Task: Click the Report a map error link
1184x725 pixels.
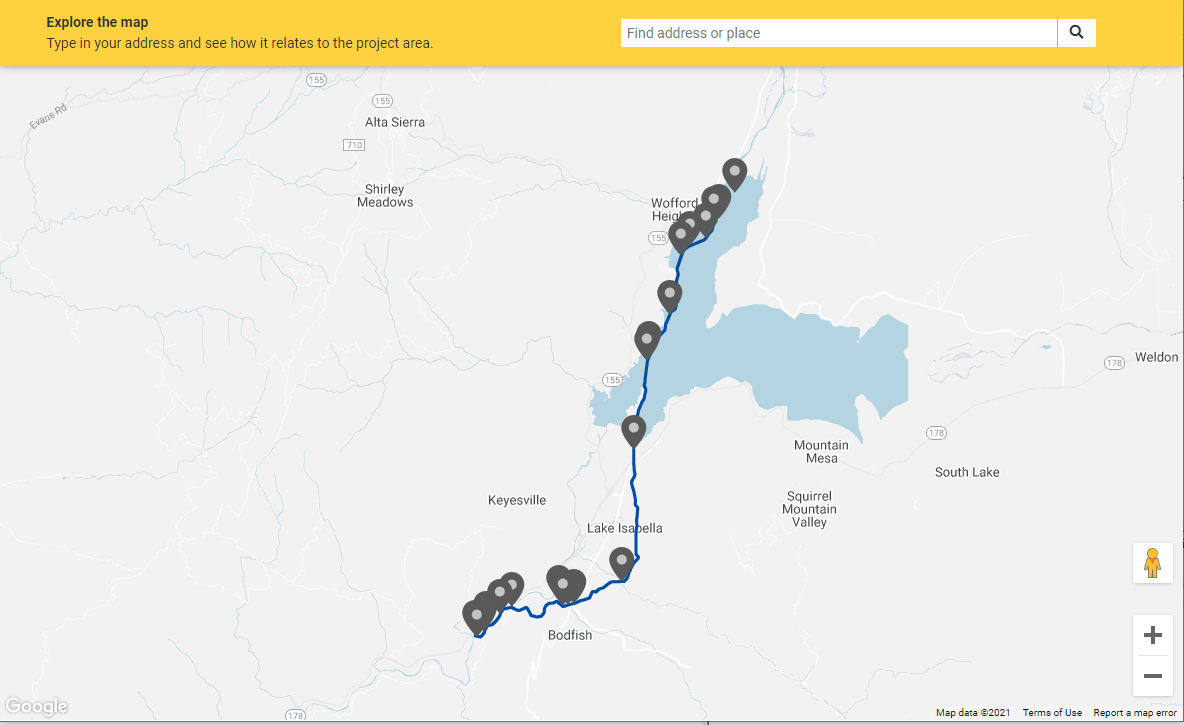Action: click(1134, 713)
